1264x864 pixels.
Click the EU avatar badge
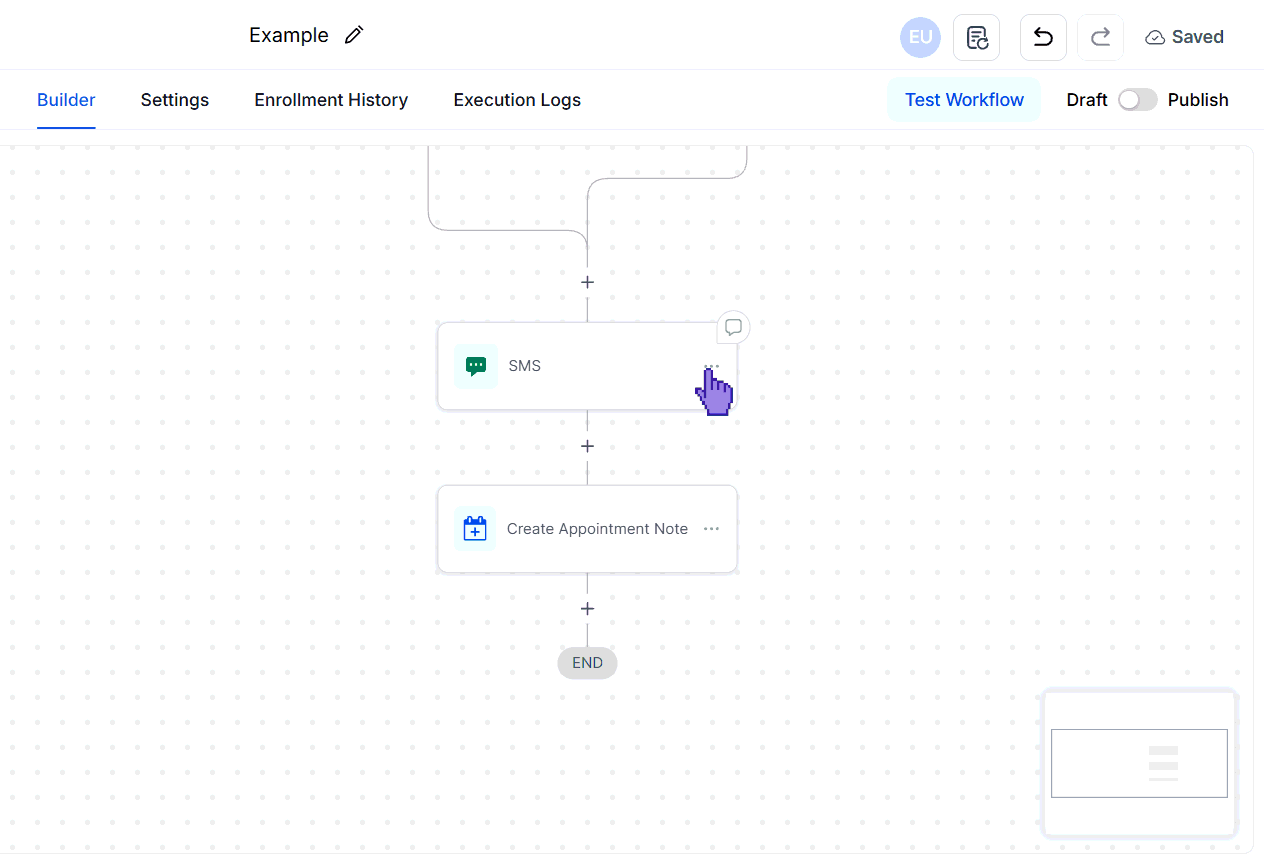[920, 37]
